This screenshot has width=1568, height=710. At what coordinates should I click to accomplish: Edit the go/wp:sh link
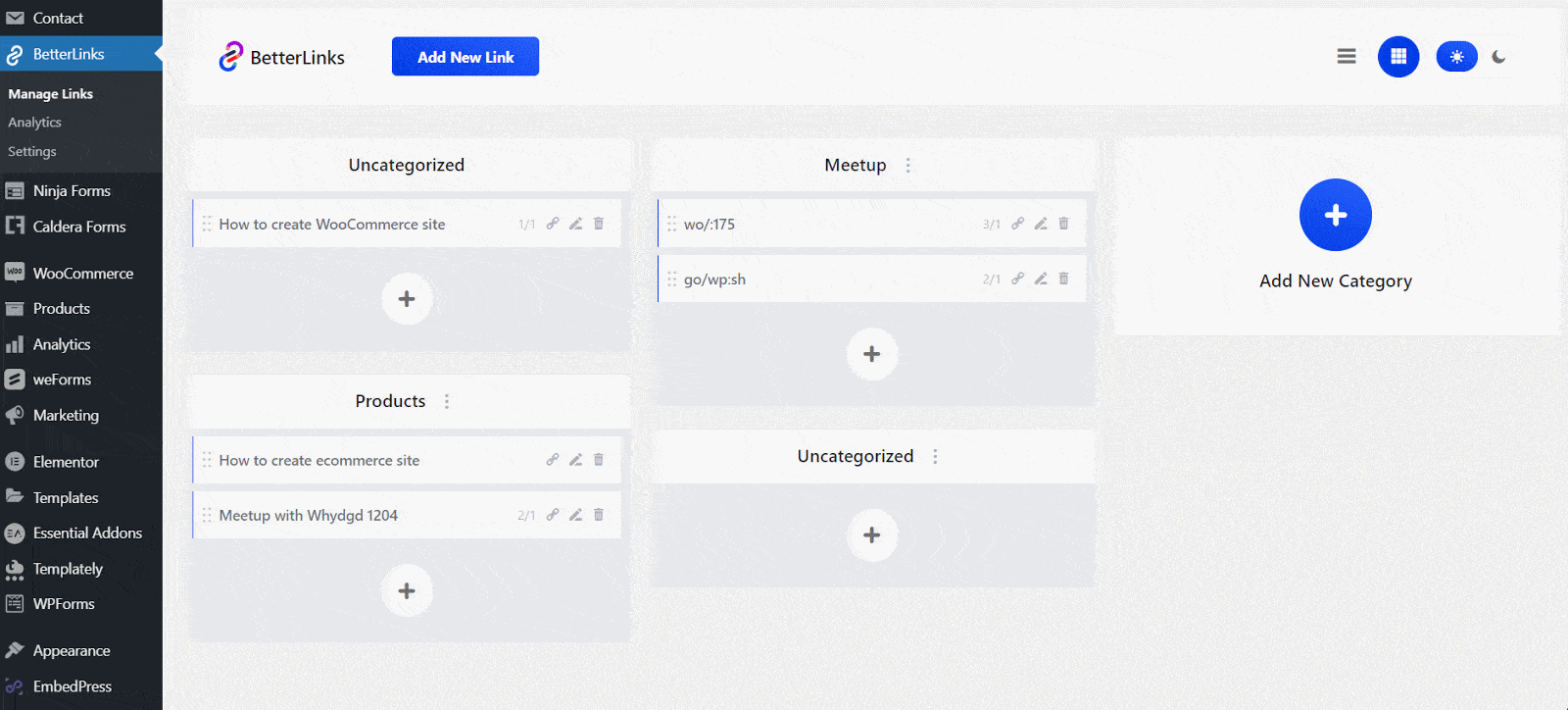point(1041,279)
